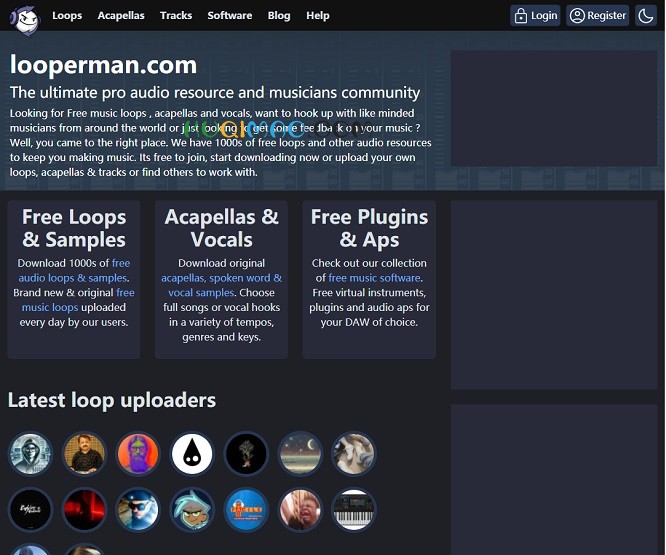Go to the Blog page
This screenshot has height=555, width=666.
(279, 16)
